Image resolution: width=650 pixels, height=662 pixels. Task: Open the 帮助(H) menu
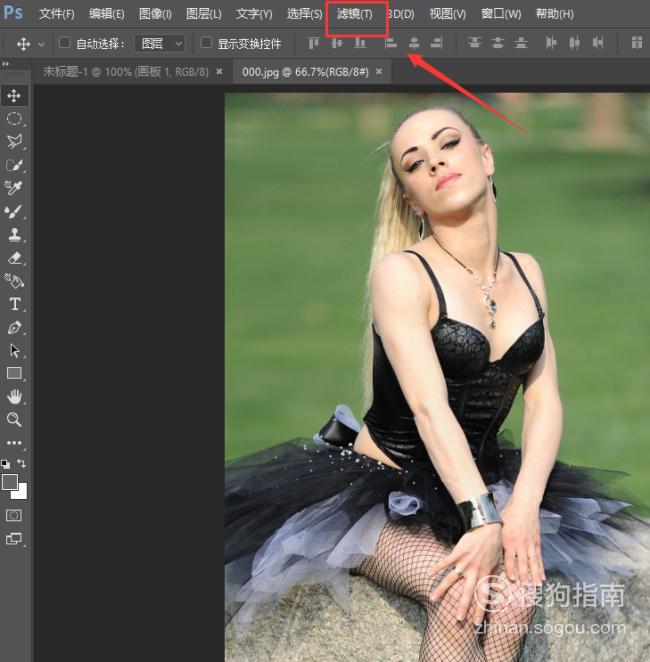(555, 14)
